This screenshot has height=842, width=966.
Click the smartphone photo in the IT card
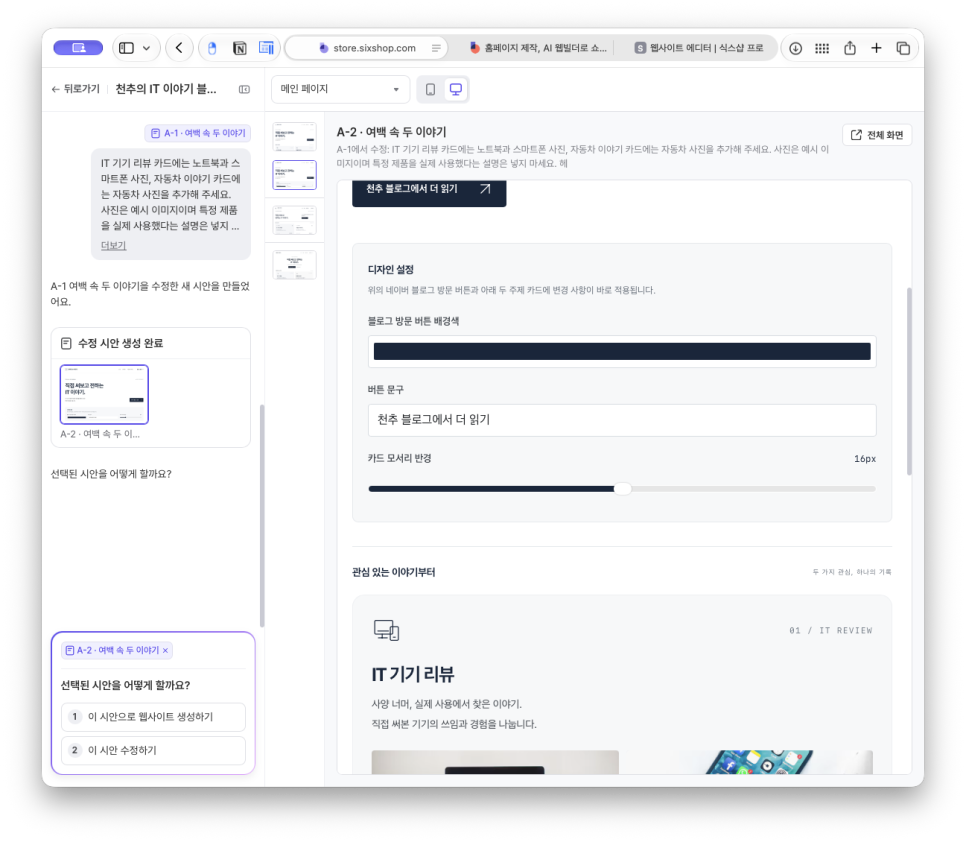pyautogui.click(x=750, y=762)
